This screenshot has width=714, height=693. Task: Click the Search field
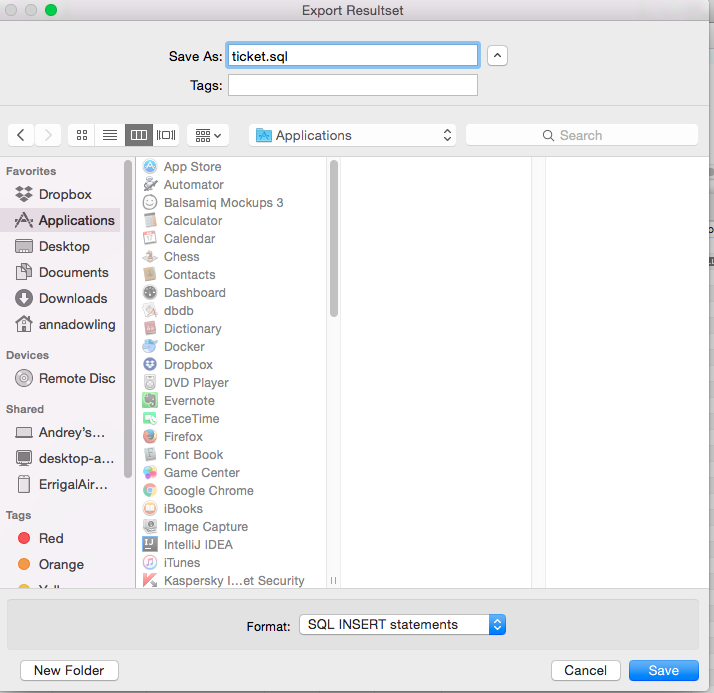[582, 135]
